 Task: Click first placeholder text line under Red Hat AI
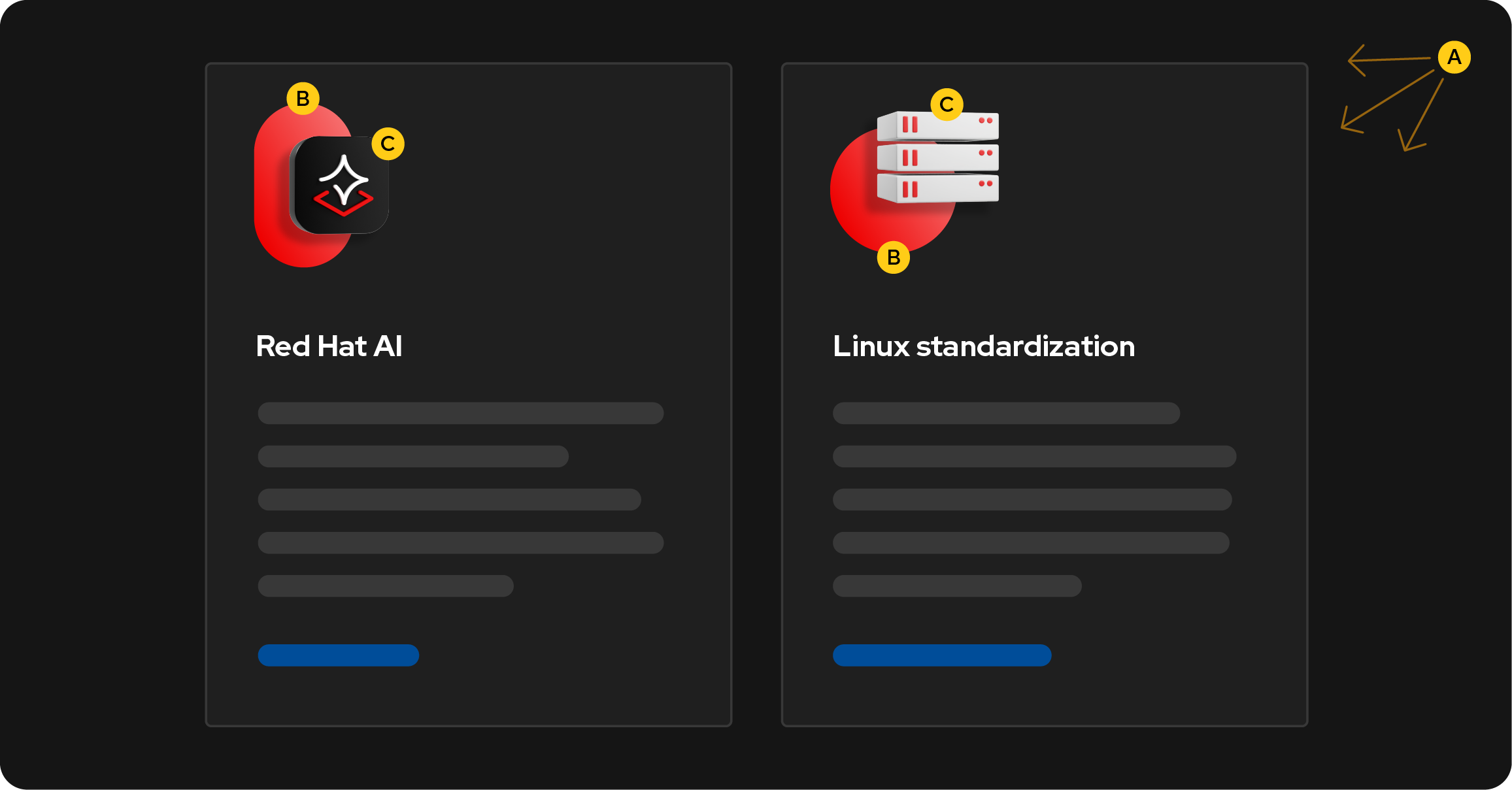click(460, 413)
